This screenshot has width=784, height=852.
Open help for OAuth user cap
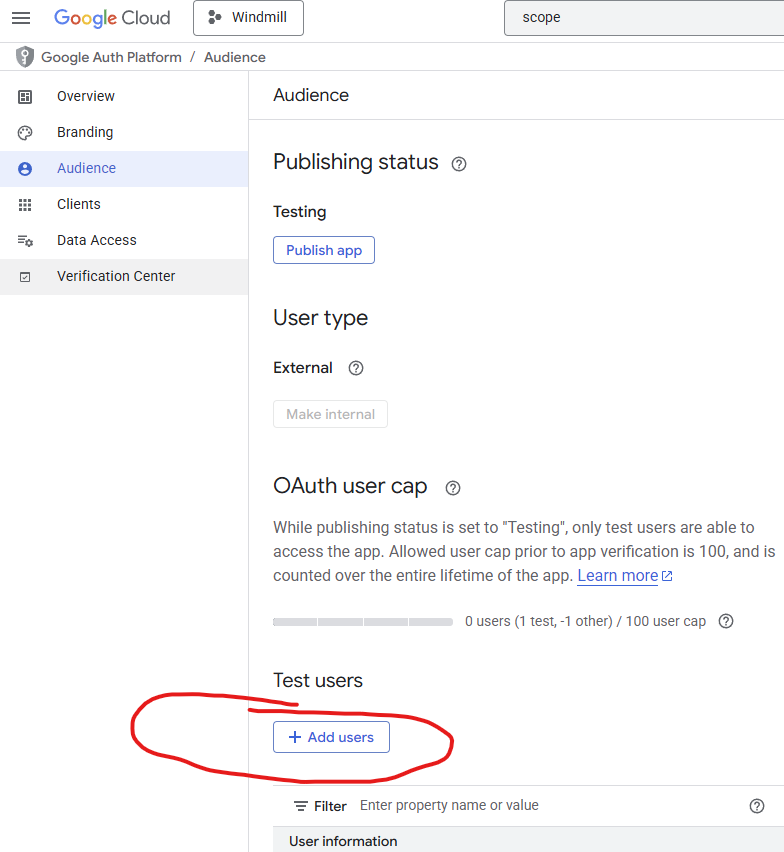pos(453,488)
